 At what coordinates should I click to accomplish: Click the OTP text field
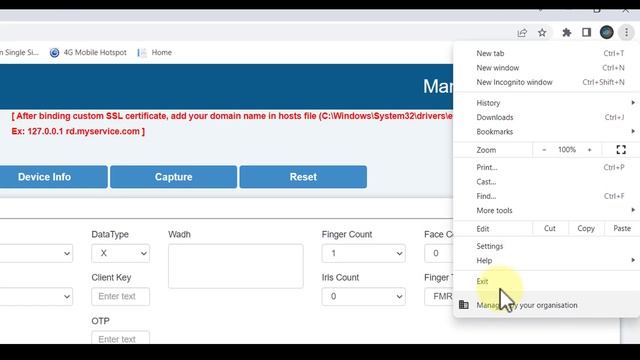point(120,338)
